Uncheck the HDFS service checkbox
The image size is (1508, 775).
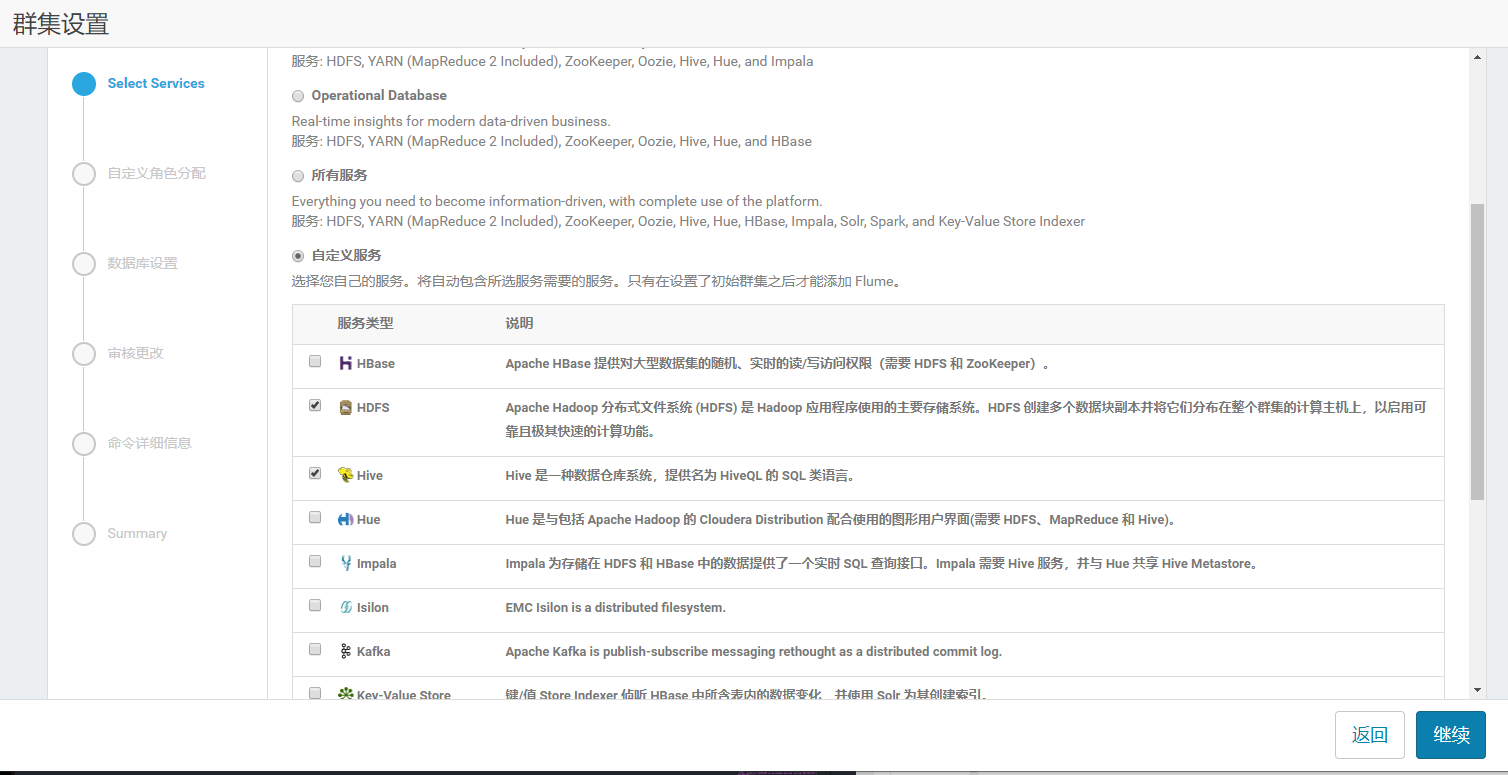[x=315, y=405]
